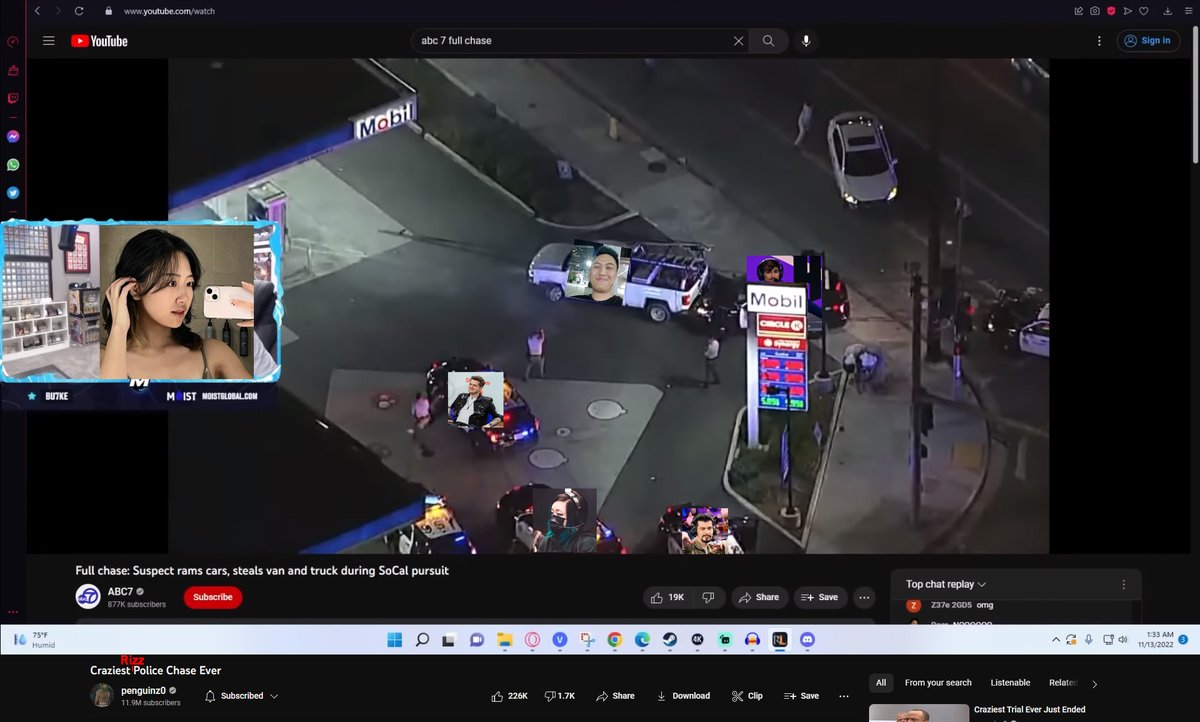
Task: Open the penguinz0 channel avatar
Action: pos(102,696)
